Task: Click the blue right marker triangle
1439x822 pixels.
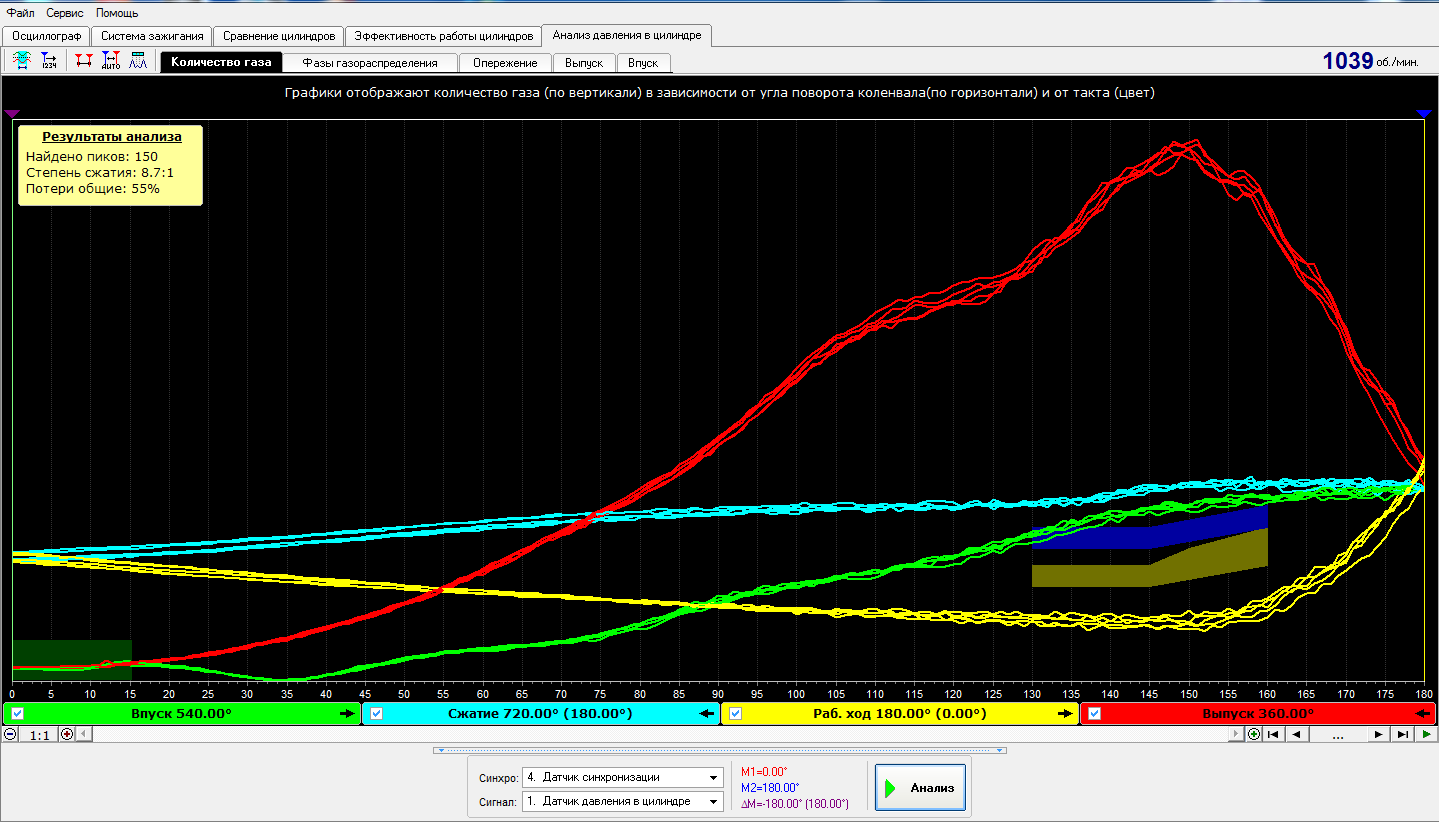Action: click(x=1424, y=114)
